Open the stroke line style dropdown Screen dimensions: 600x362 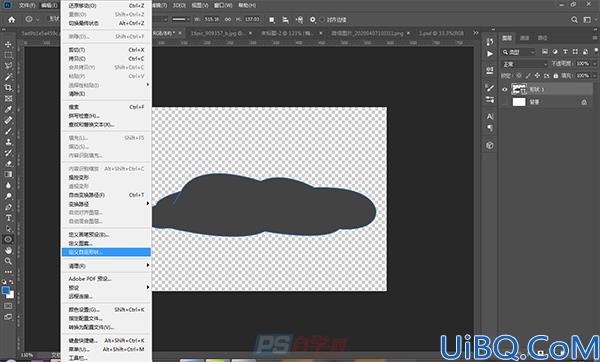pyautogui.click(x=180, y=20)
